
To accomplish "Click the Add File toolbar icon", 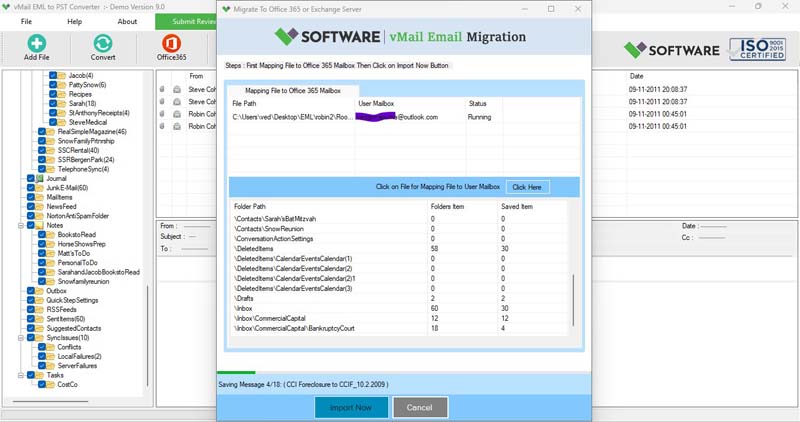I will pyautogui.click(x=36, y=43).
